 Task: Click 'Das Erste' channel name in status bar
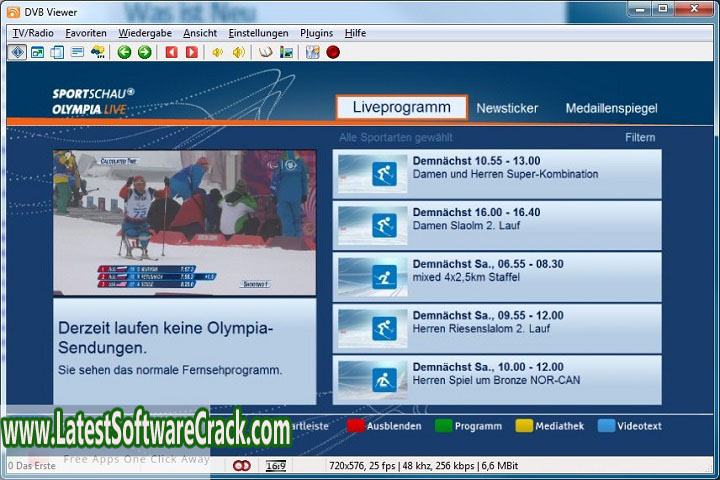click(36, 466)
